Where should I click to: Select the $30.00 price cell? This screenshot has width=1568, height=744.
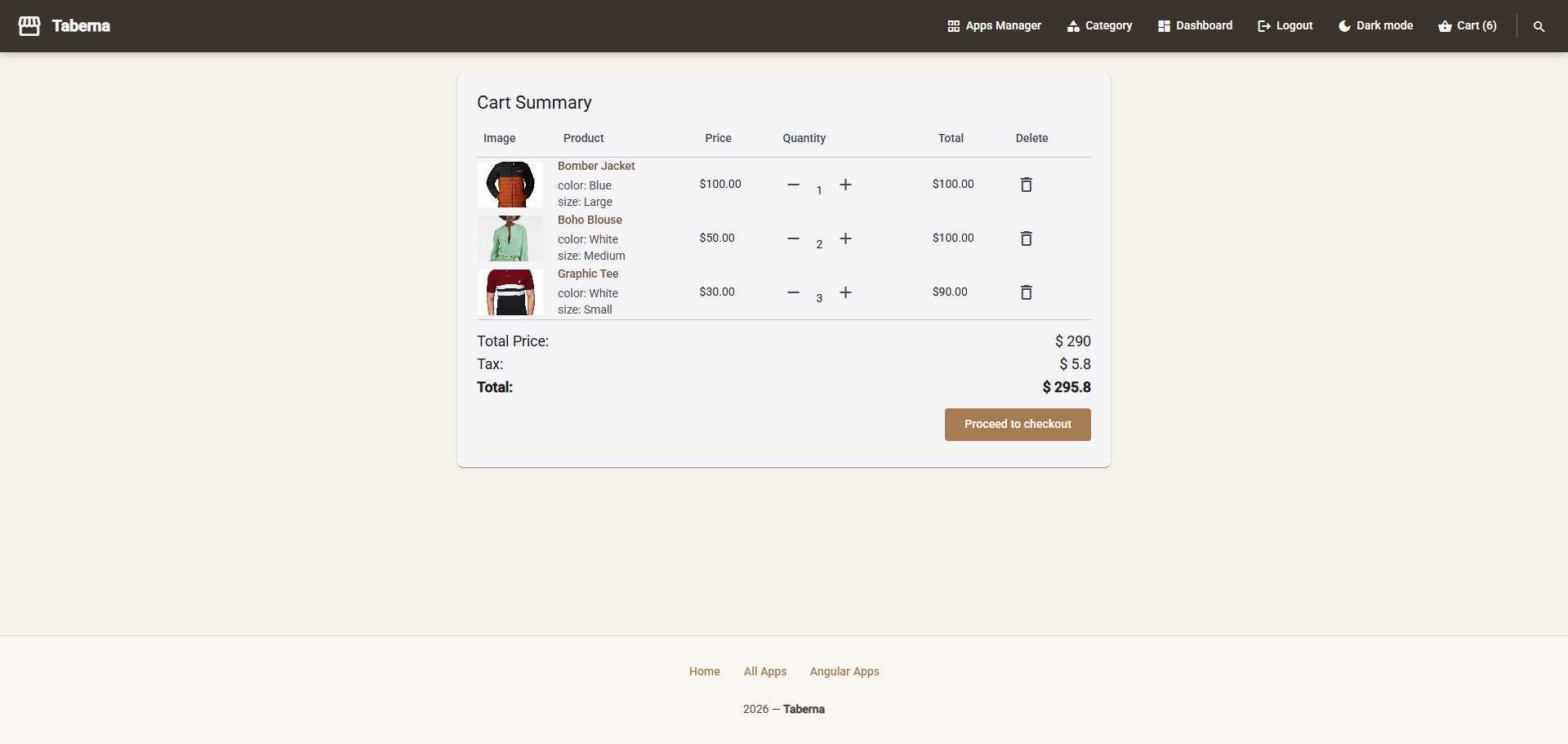(x=717, y=292)
